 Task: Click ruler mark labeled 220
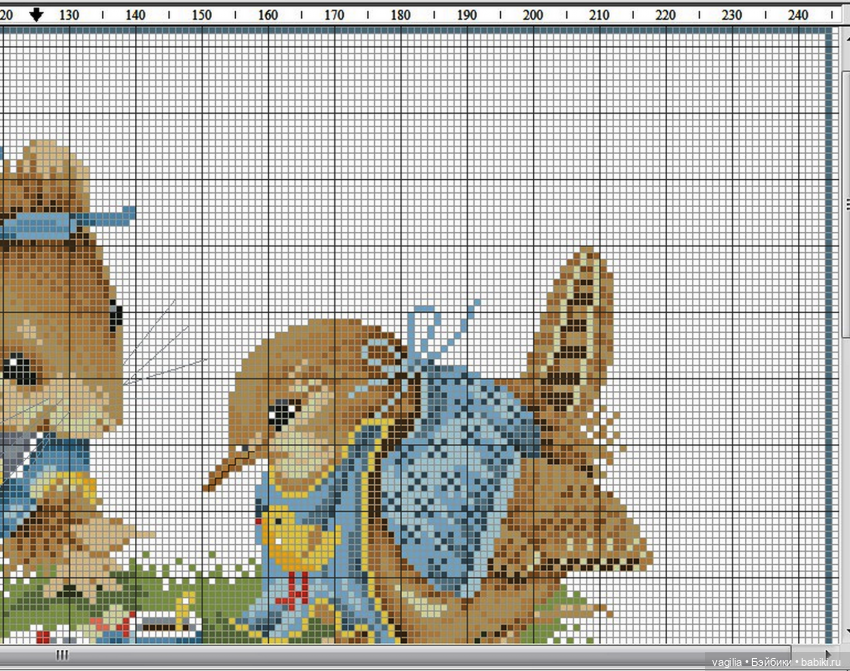pos(665,15)
